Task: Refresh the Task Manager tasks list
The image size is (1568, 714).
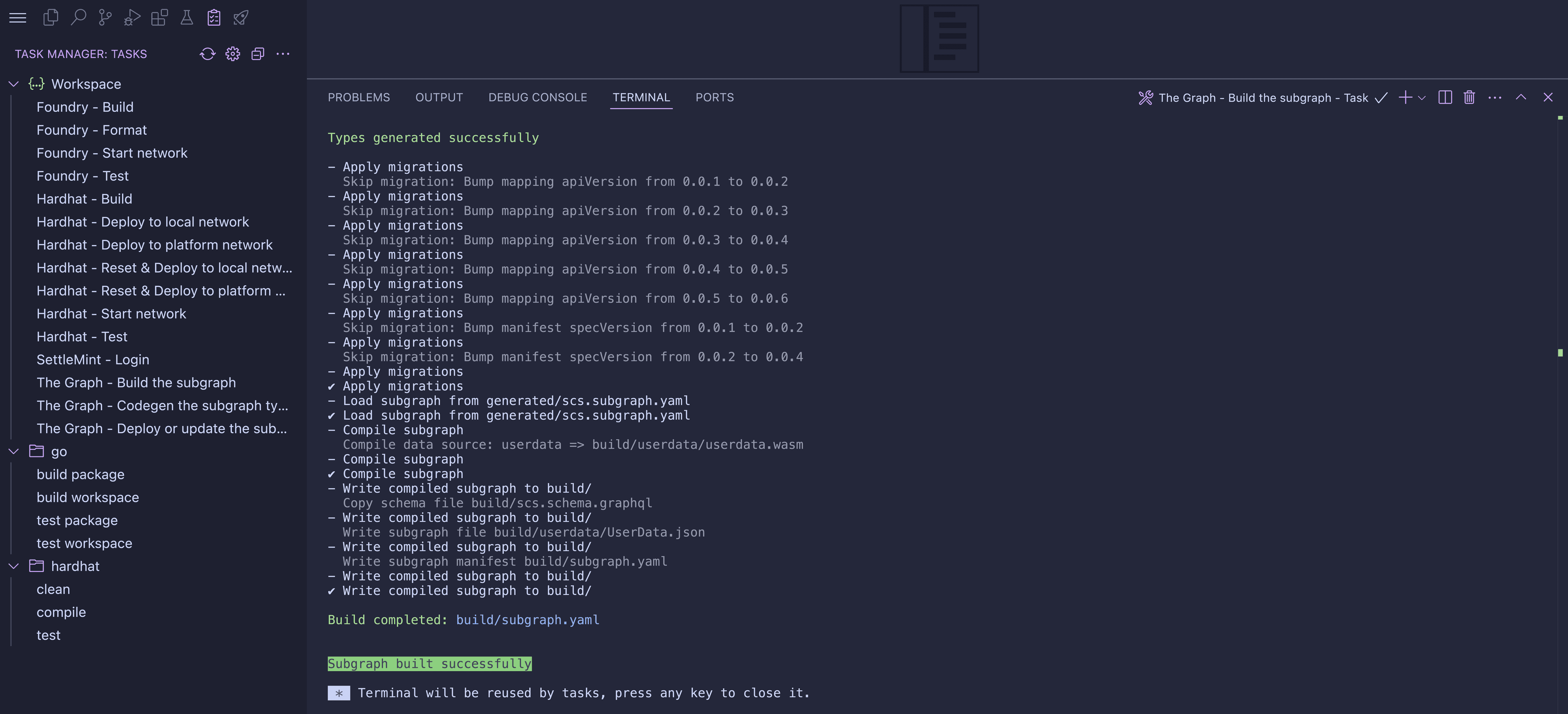Action: (x=207, y=54)
